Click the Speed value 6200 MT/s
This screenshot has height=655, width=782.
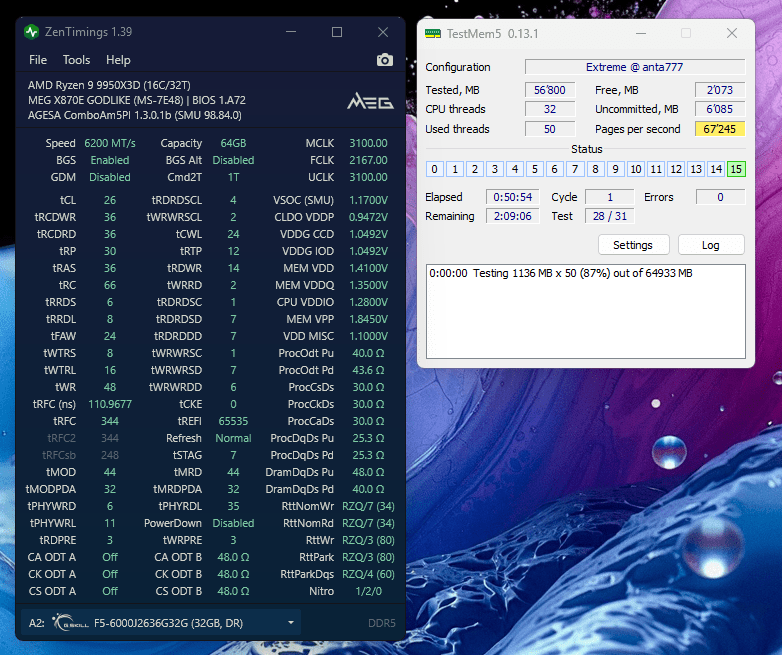tap(110, 143)
